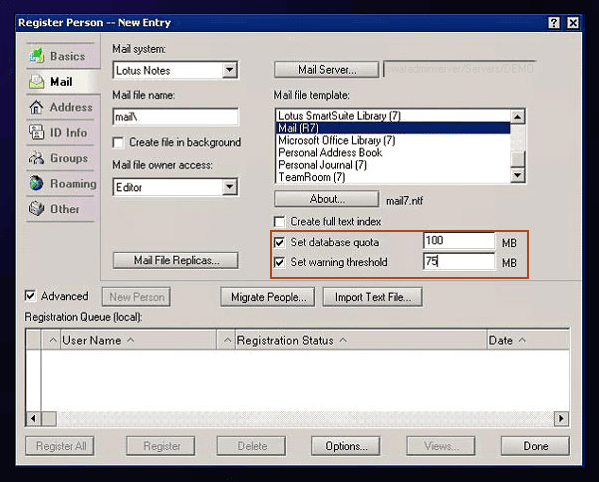Click the Mail Server button

327,70
